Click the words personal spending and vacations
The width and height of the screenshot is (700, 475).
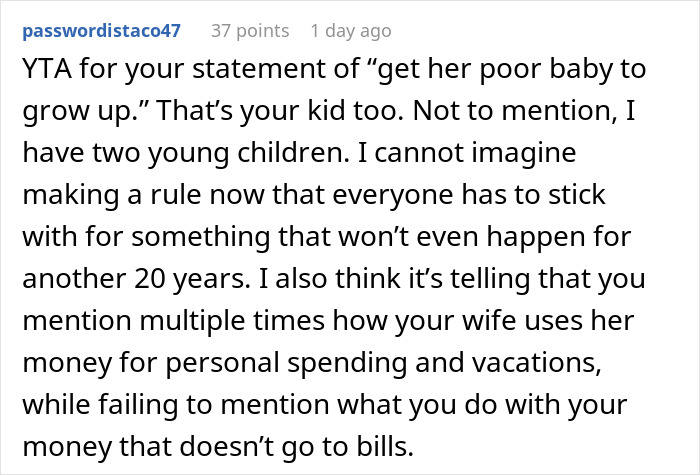[383, 363]
